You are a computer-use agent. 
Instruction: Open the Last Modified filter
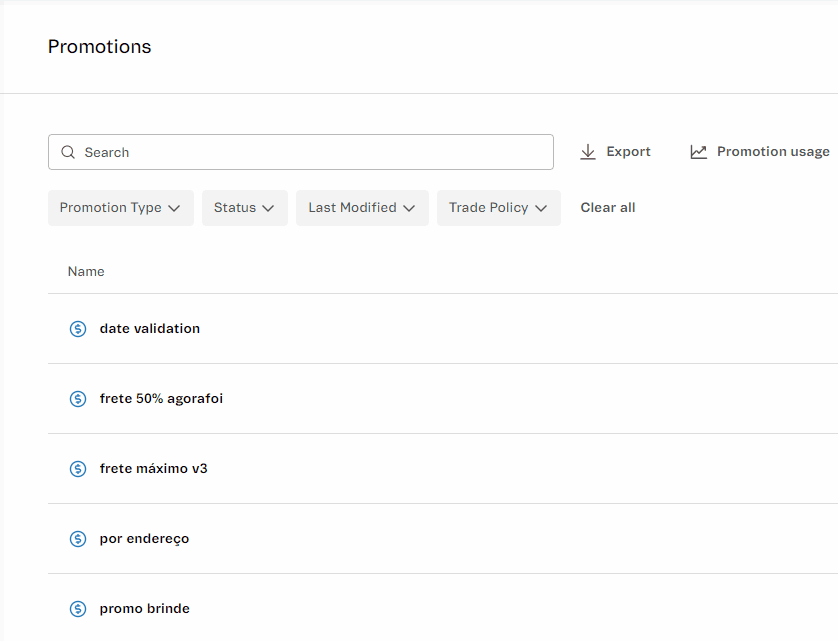(361, 208)
